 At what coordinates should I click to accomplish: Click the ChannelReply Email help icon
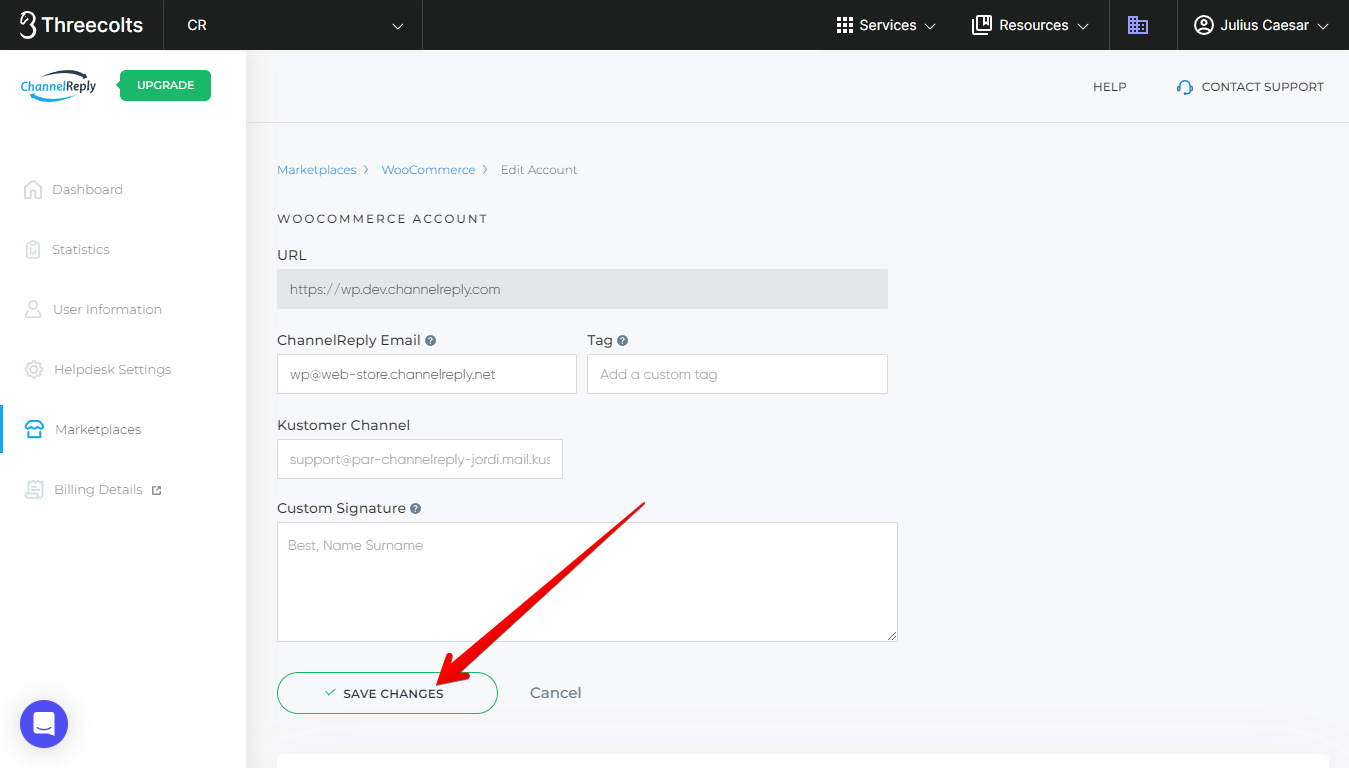431,340
